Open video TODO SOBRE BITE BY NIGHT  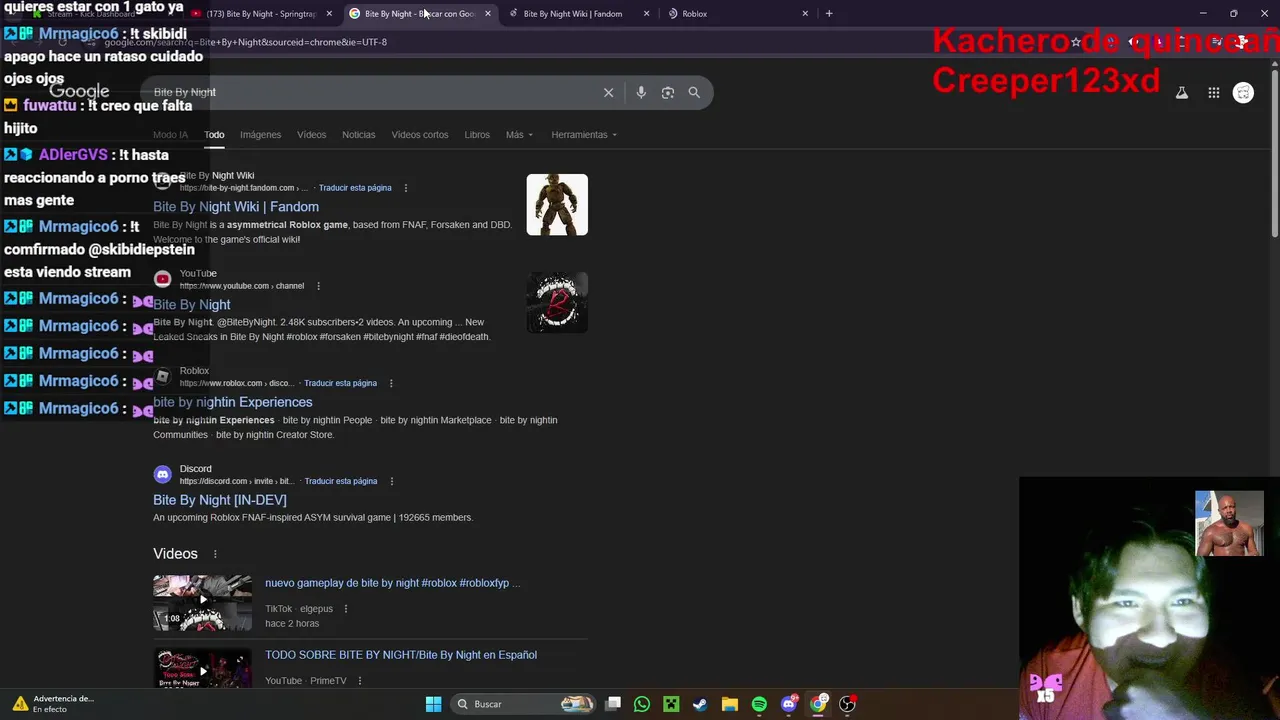[401, 655]
